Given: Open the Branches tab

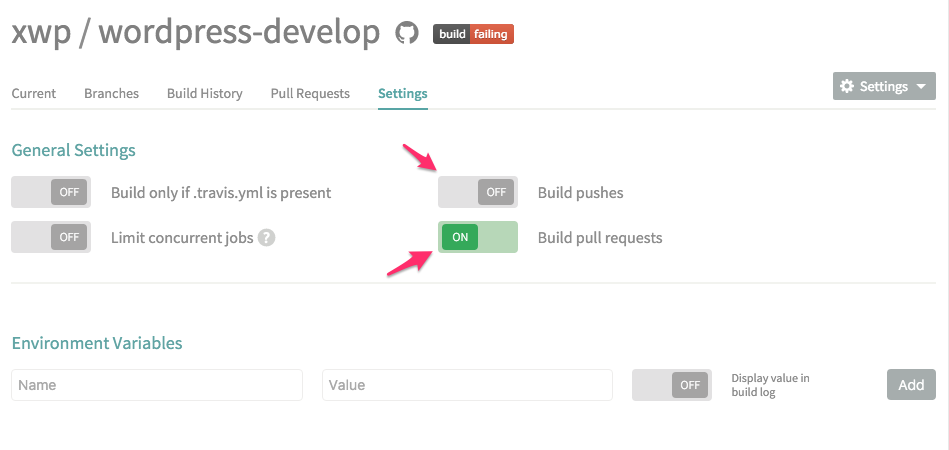Looking at the screenshot, I should [111, 94].
